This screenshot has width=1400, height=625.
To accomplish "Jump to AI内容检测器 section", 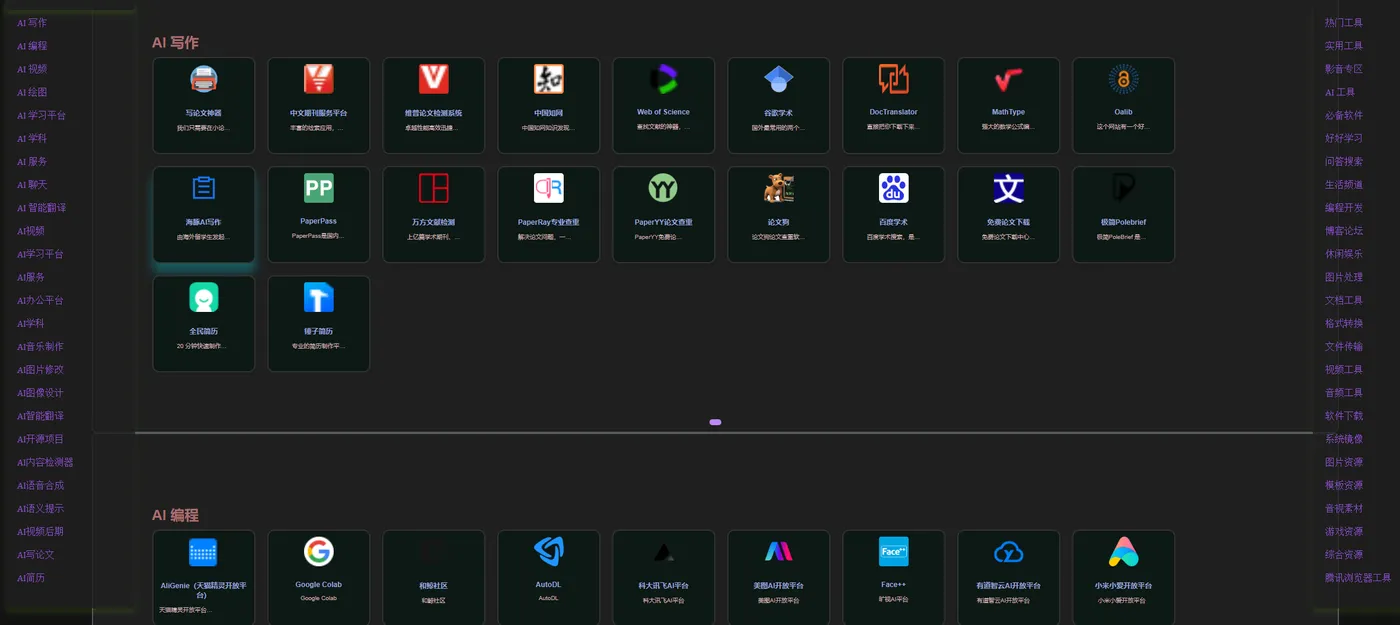I will pos(45,462).
